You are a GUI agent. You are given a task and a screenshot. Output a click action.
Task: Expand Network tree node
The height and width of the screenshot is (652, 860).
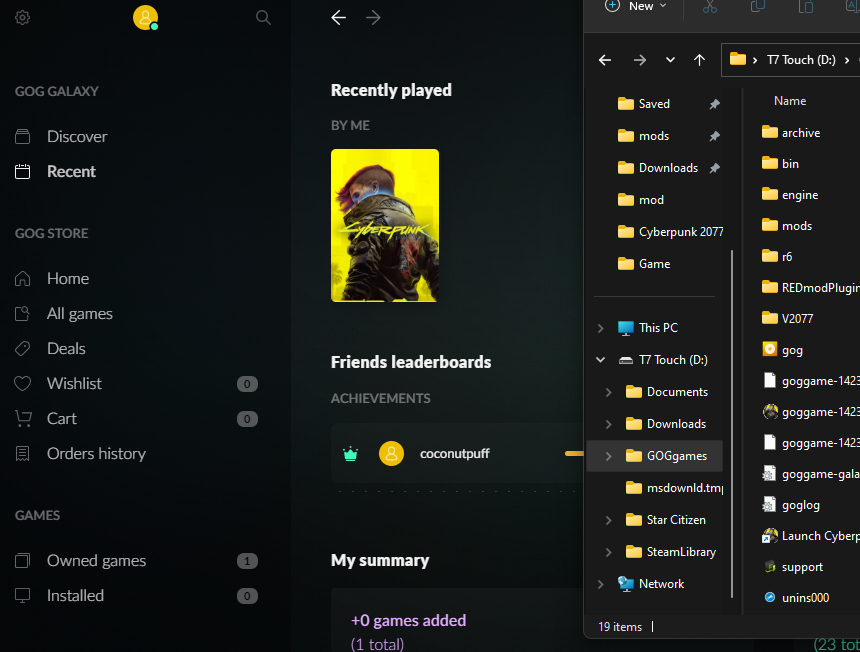(x=601, y=585)
